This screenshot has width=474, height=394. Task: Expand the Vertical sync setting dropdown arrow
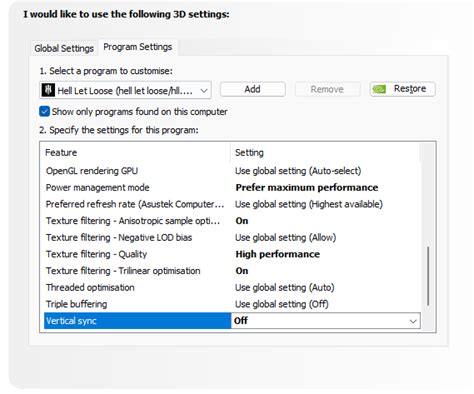413,321
